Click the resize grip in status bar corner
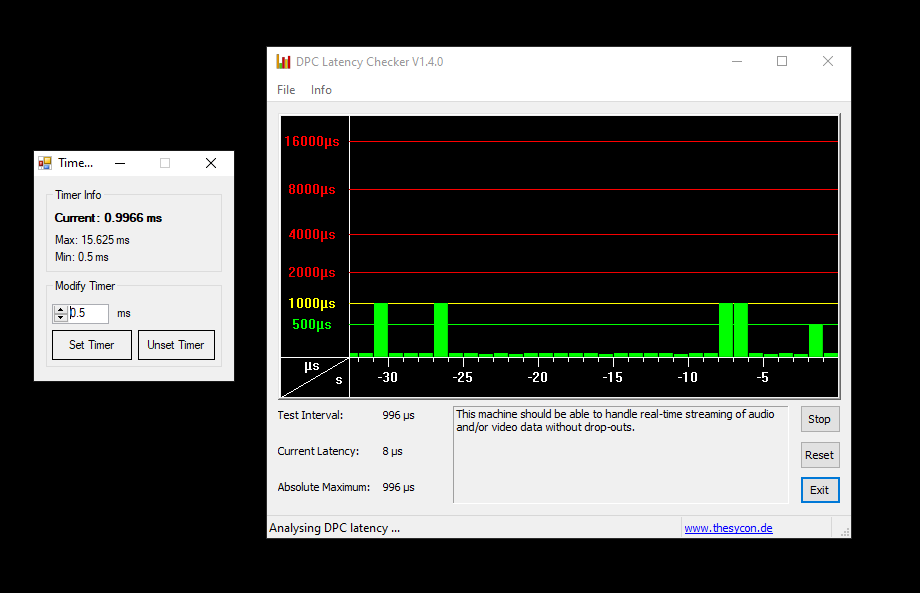Viewport: 920px width, 593px height. (845, 532)
